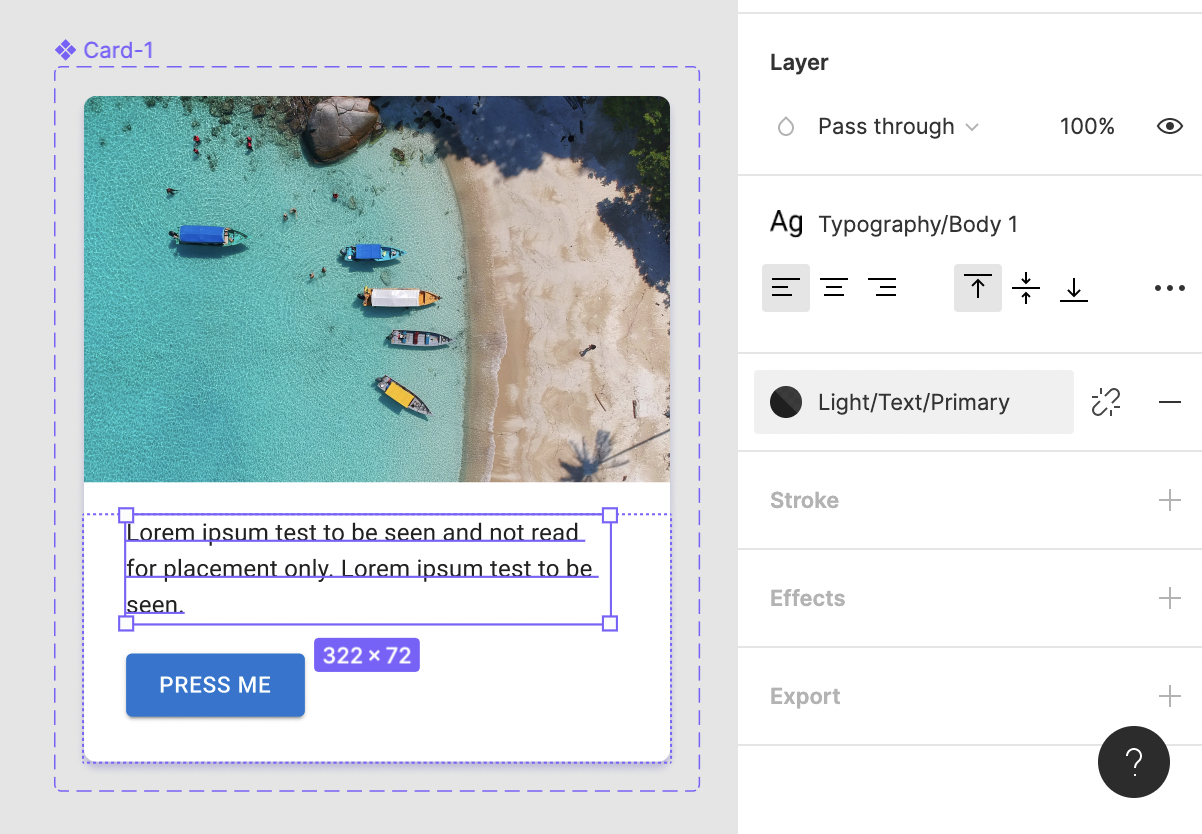Select Typography/Body 1 text style

click(x=918, y=224)
